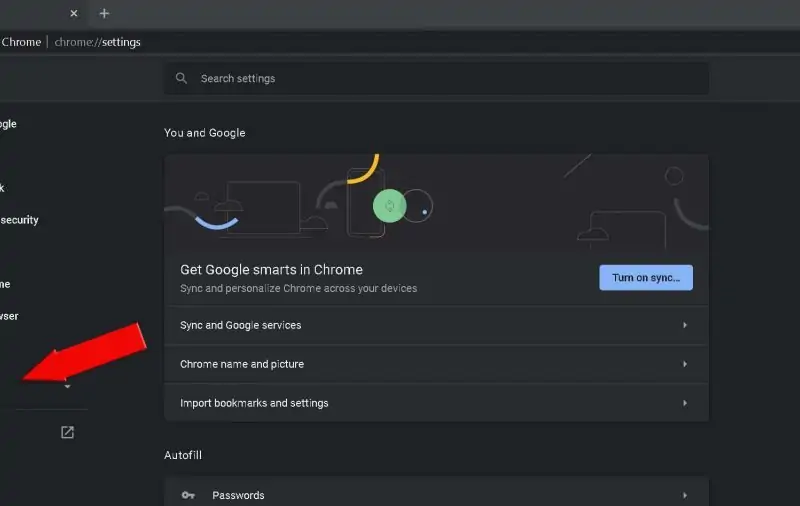Open the Sync and Google services row
This screenshot has width=800, height=506.
pyautogui.click(x=436, y=325)
